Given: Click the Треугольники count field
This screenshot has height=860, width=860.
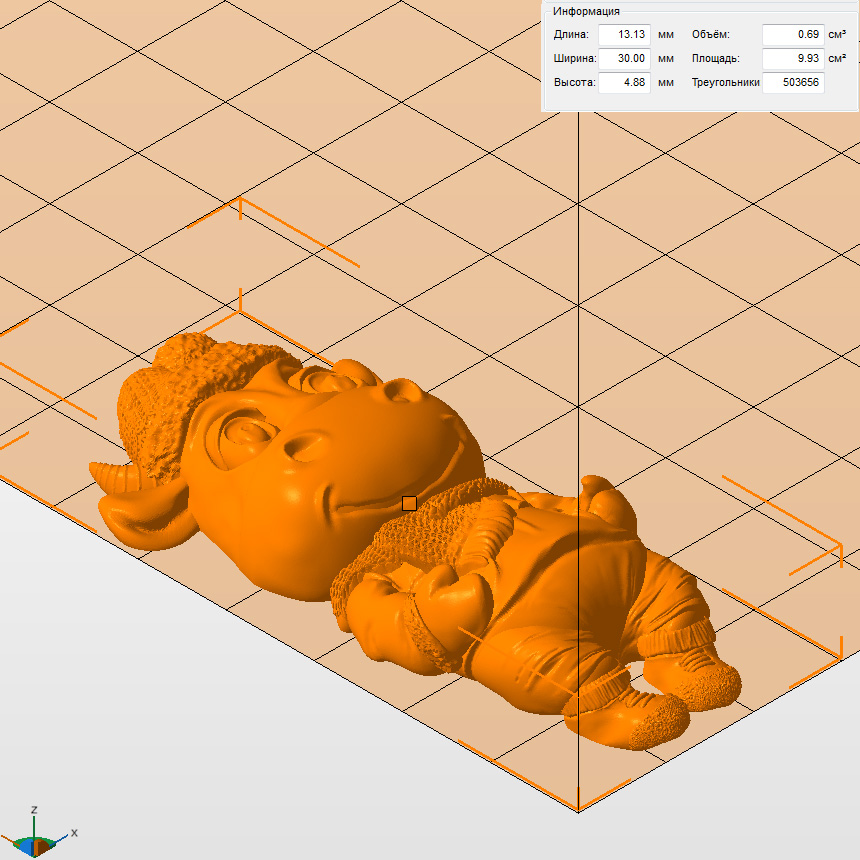Looking at the screenshot, I should click(x=793, y=83).
